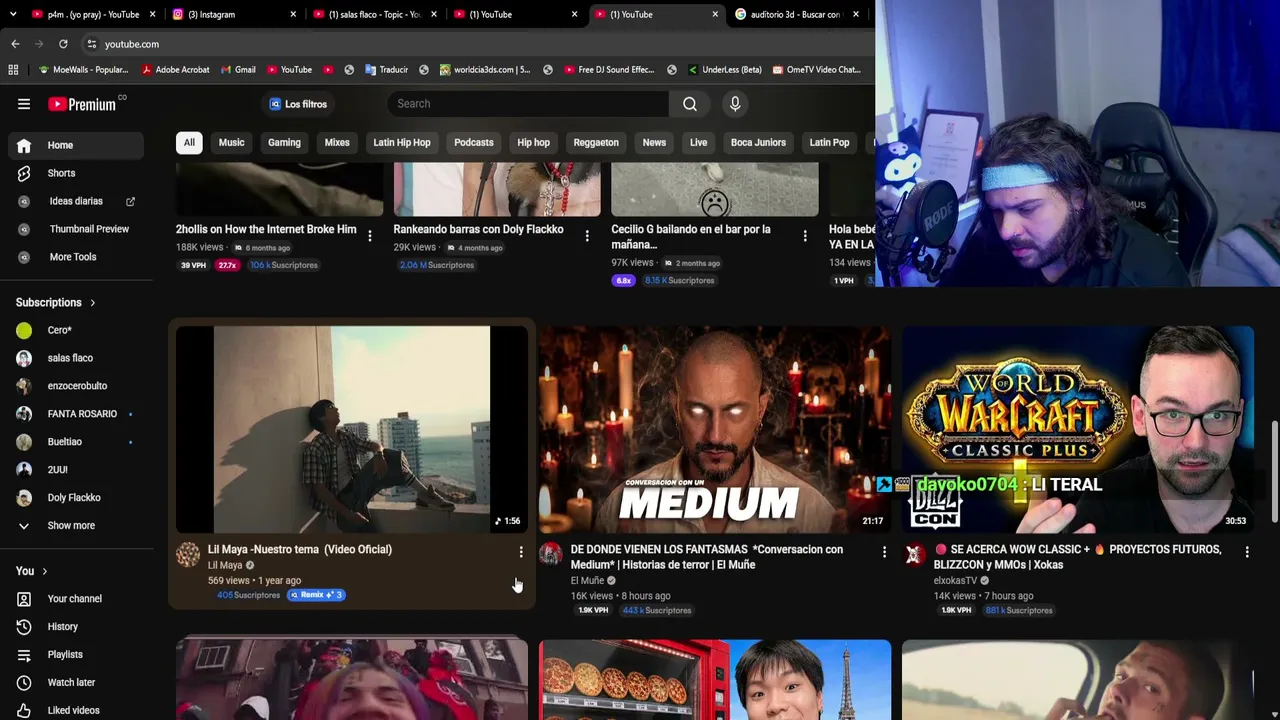Start voice search with the microphone

[735, 104]
